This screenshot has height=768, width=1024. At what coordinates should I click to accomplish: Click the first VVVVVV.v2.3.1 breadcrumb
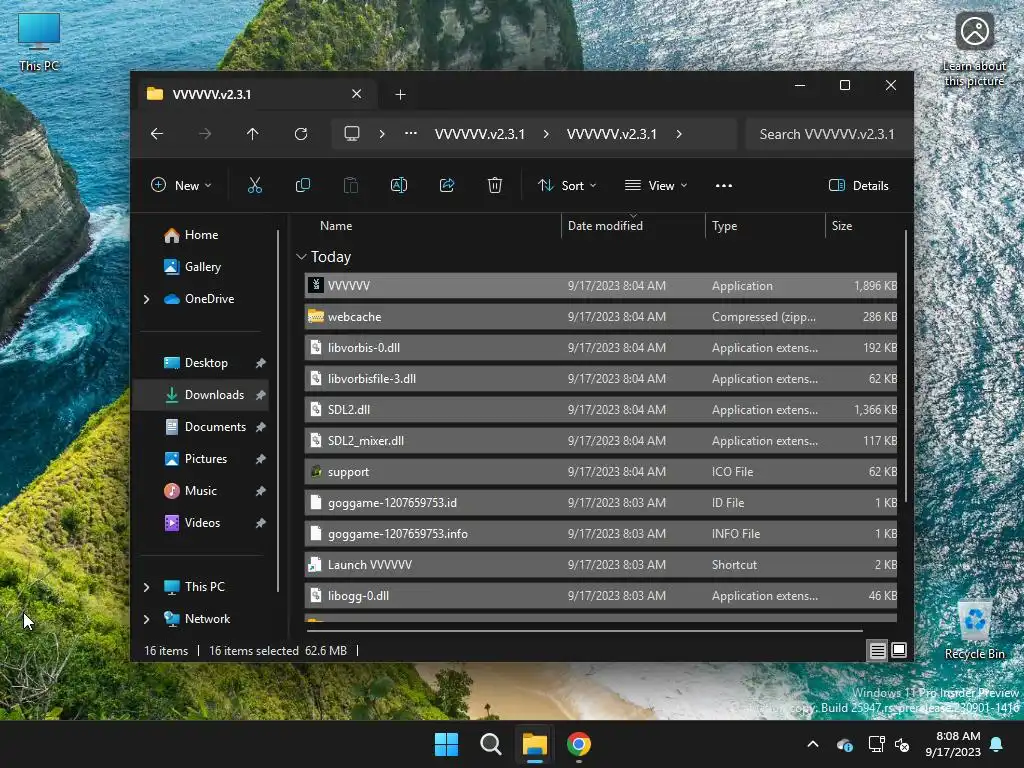click(480, 134)
